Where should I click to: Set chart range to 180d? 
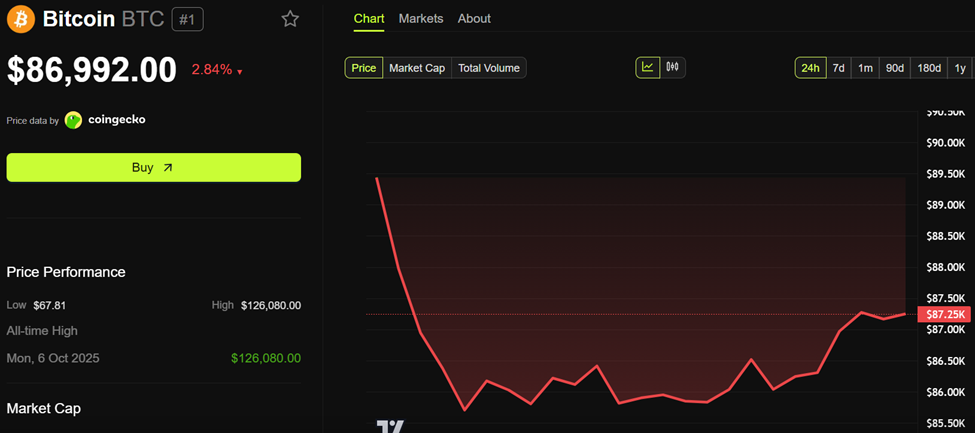pos(929,68)
